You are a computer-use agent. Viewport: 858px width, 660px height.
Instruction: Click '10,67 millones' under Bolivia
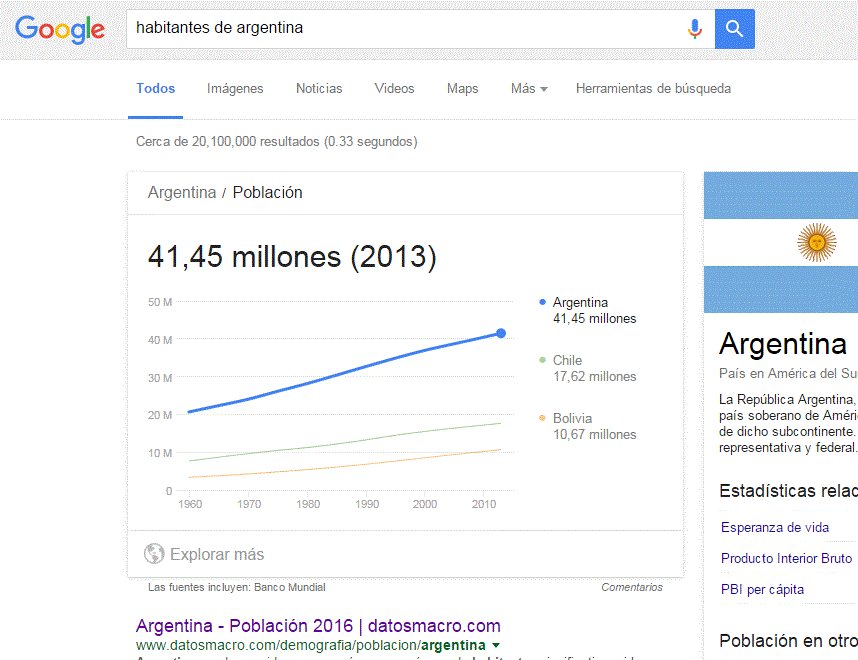click(x=595, y=435)
